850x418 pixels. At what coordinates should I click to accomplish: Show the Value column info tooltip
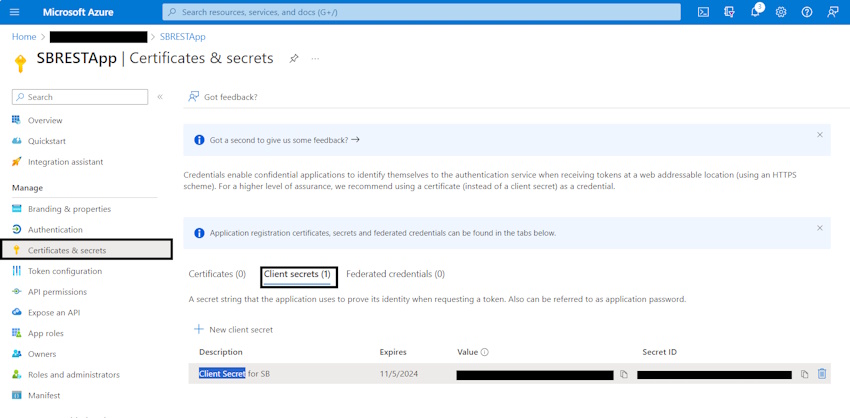click(x=485, y=352)
